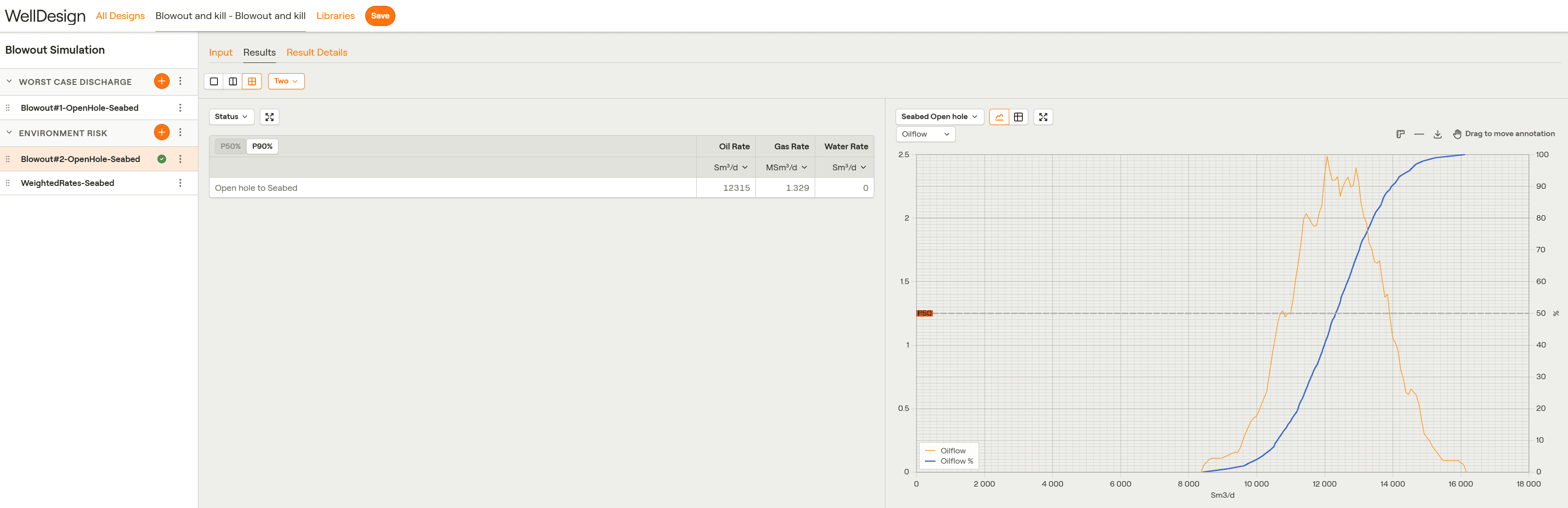
Task: Select the P50% percentile toggle
Action: click(230, 146)
